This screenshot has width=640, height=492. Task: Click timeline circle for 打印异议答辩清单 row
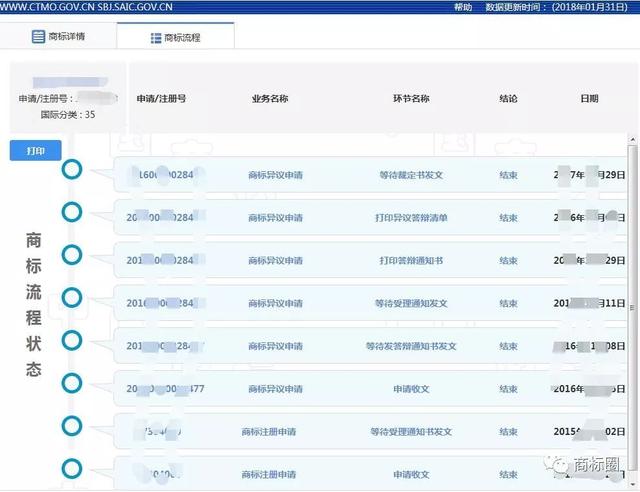pyautogui.click(x=72, y=212)
